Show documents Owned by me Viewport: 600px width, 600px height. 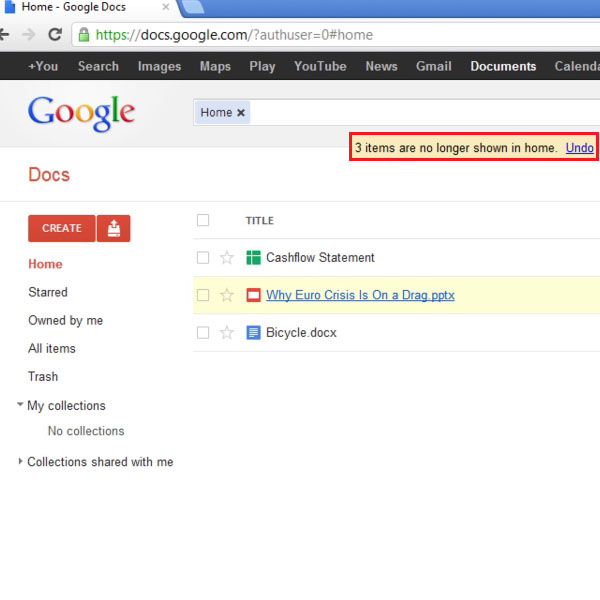(65, 320)
